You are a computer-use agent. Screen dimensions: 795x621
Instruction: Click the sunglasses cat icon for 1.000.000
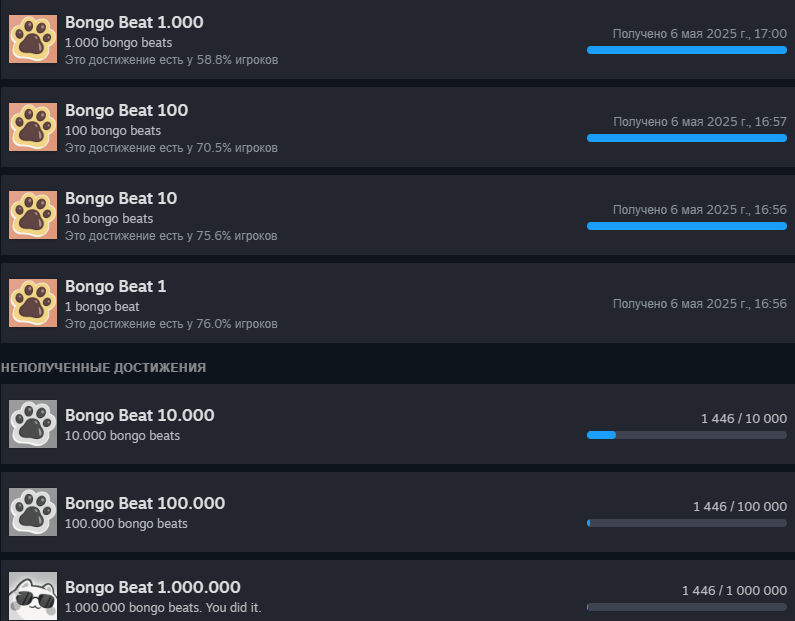33,596
